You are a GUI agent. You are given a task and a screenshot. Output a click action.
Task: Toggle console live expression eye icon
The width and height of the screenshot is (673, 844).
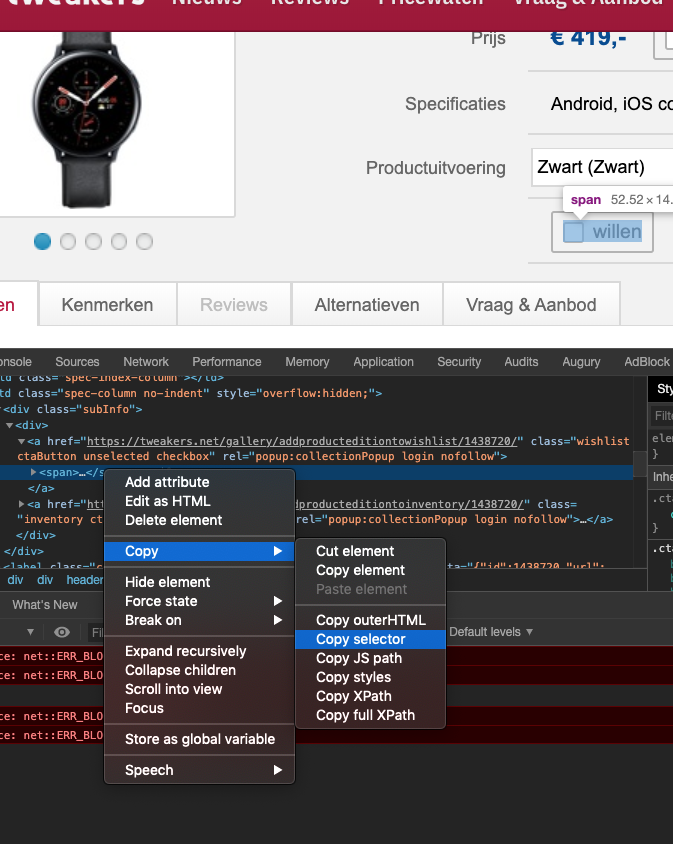coord(62,632)
